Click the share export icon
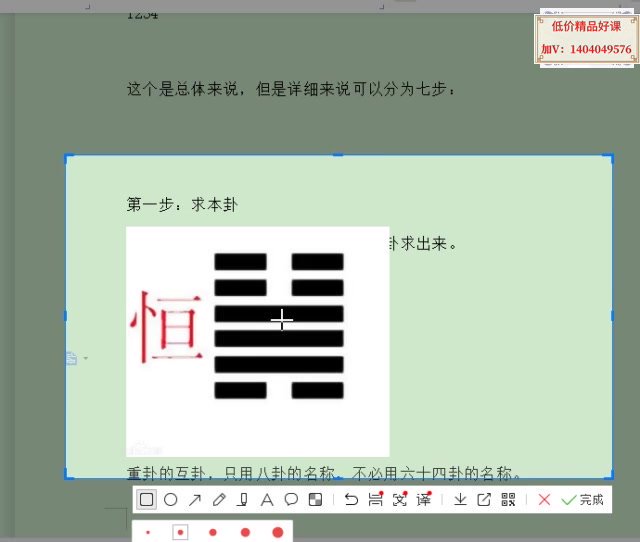640x542 pixels. [x=484, y=500]
